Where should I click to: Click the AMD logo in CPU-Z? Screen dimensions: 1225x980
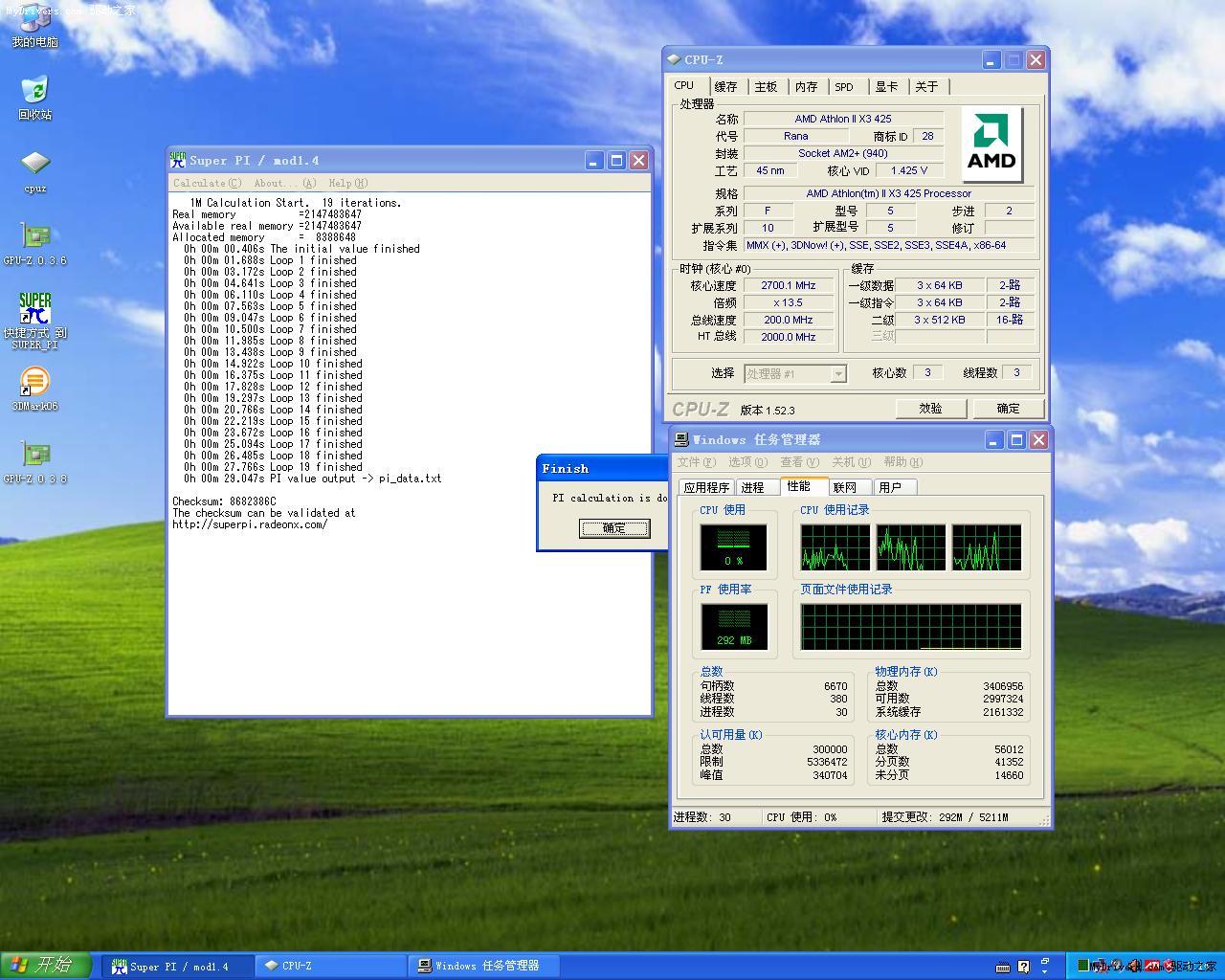pyautogui.click(x=991, y=144)
